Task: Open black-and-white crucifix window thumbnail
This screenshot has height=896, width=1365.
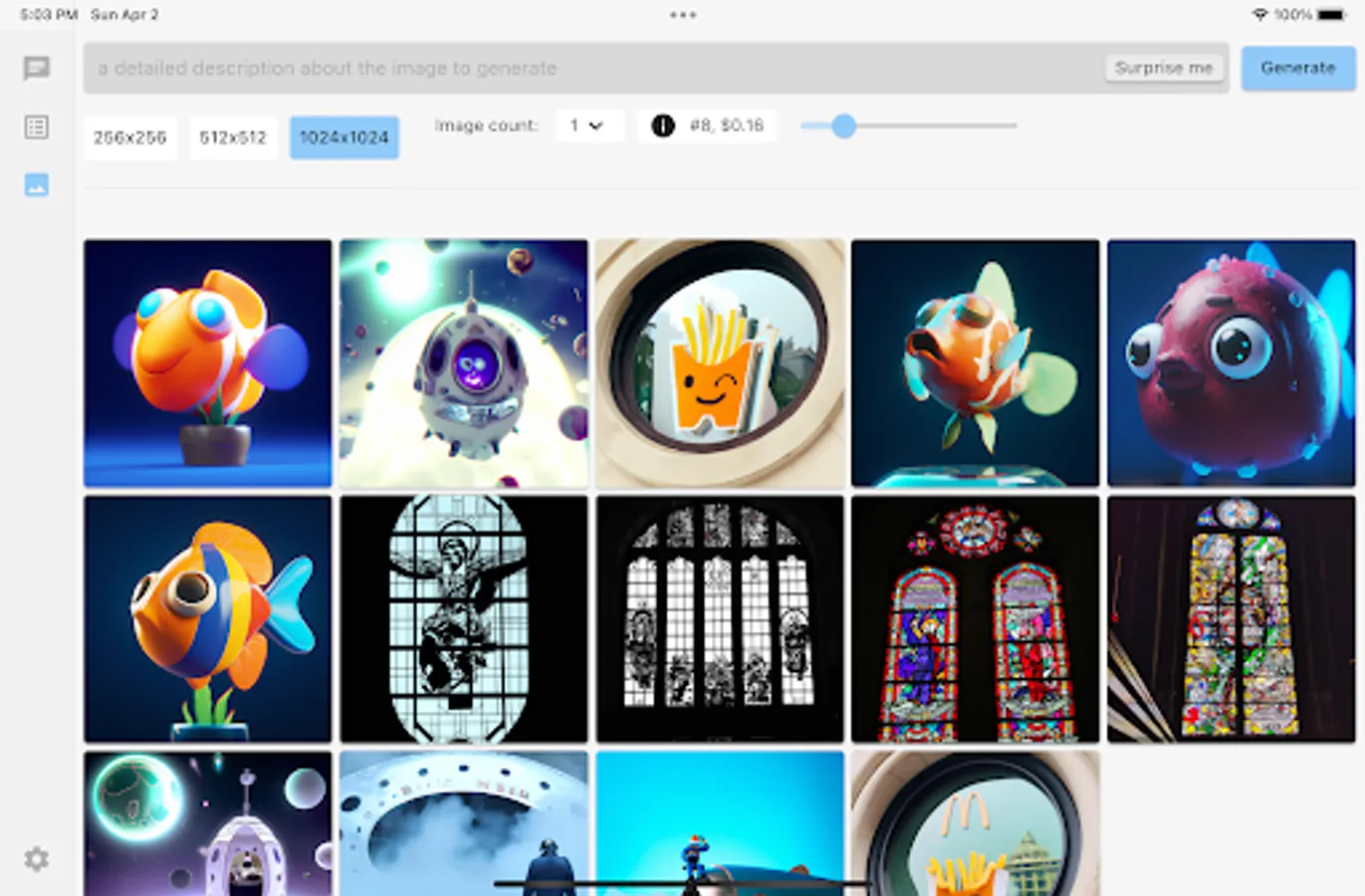Action: point(464,619)
